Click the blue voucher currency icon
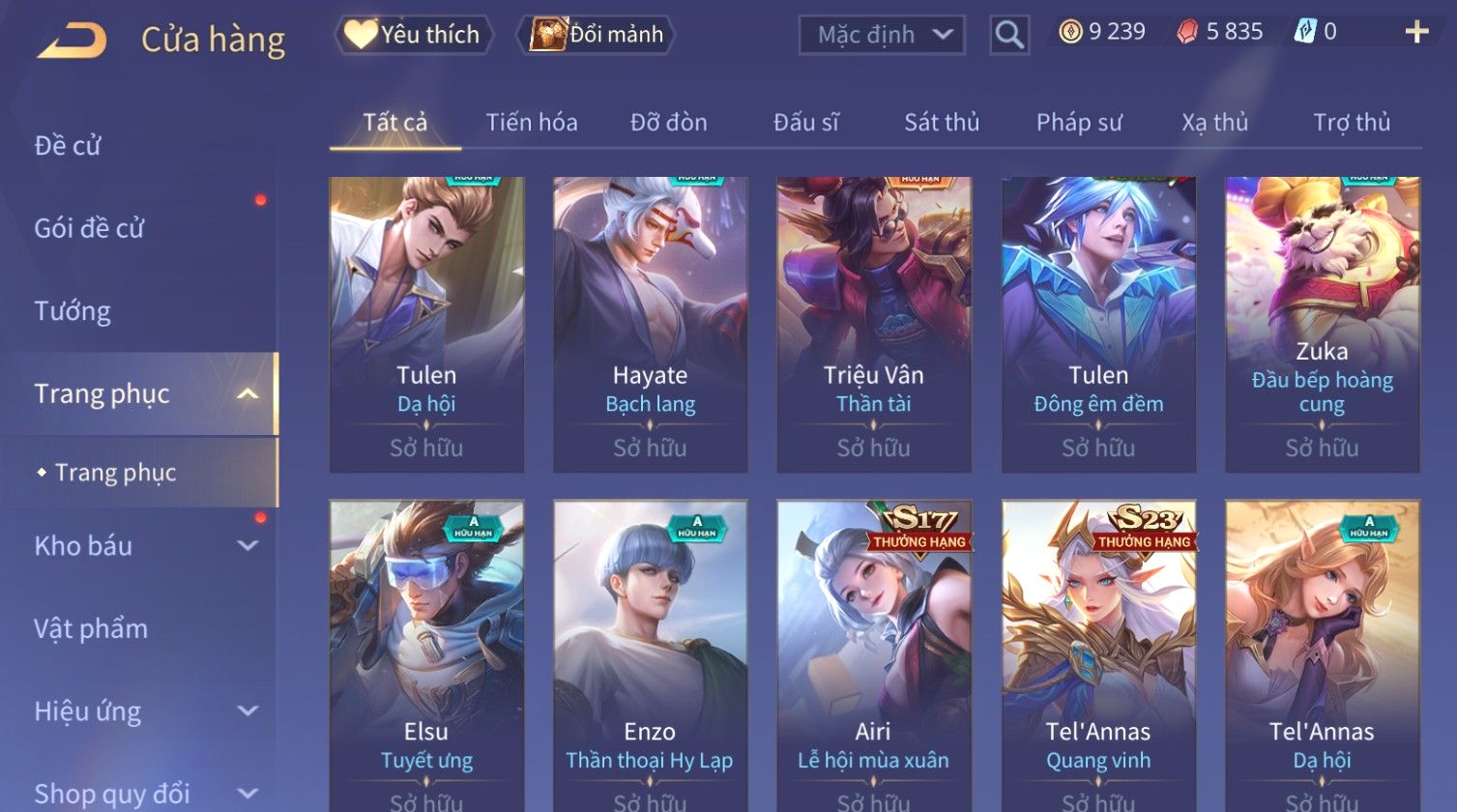 point(1305,33)
